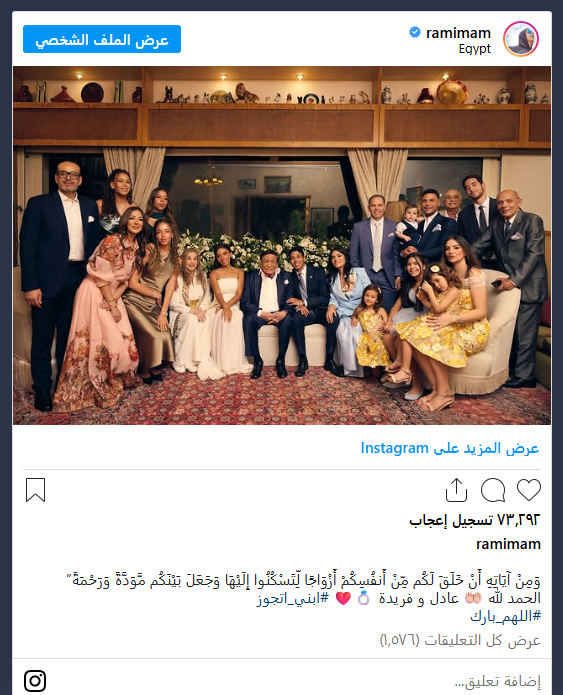This screenshot has width=563, height=695.
Task: Open the #ابني_اتجوز hashtag
Action: coord(293,599)
